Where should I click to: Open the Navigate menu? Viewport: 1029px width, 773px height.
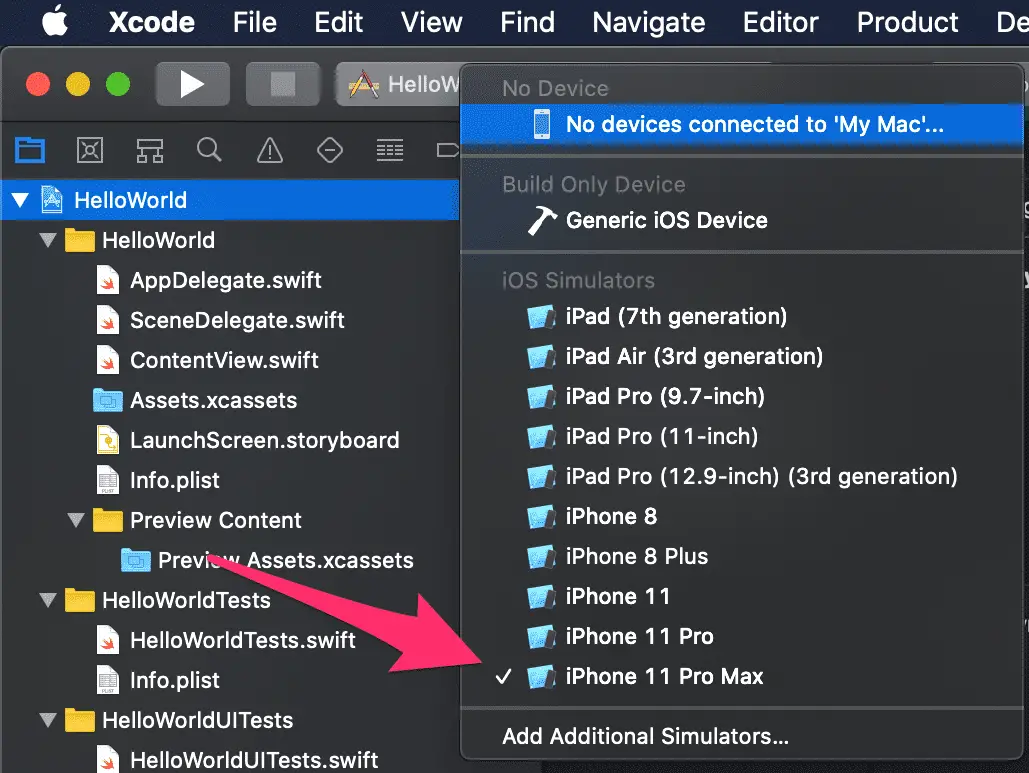648,22
